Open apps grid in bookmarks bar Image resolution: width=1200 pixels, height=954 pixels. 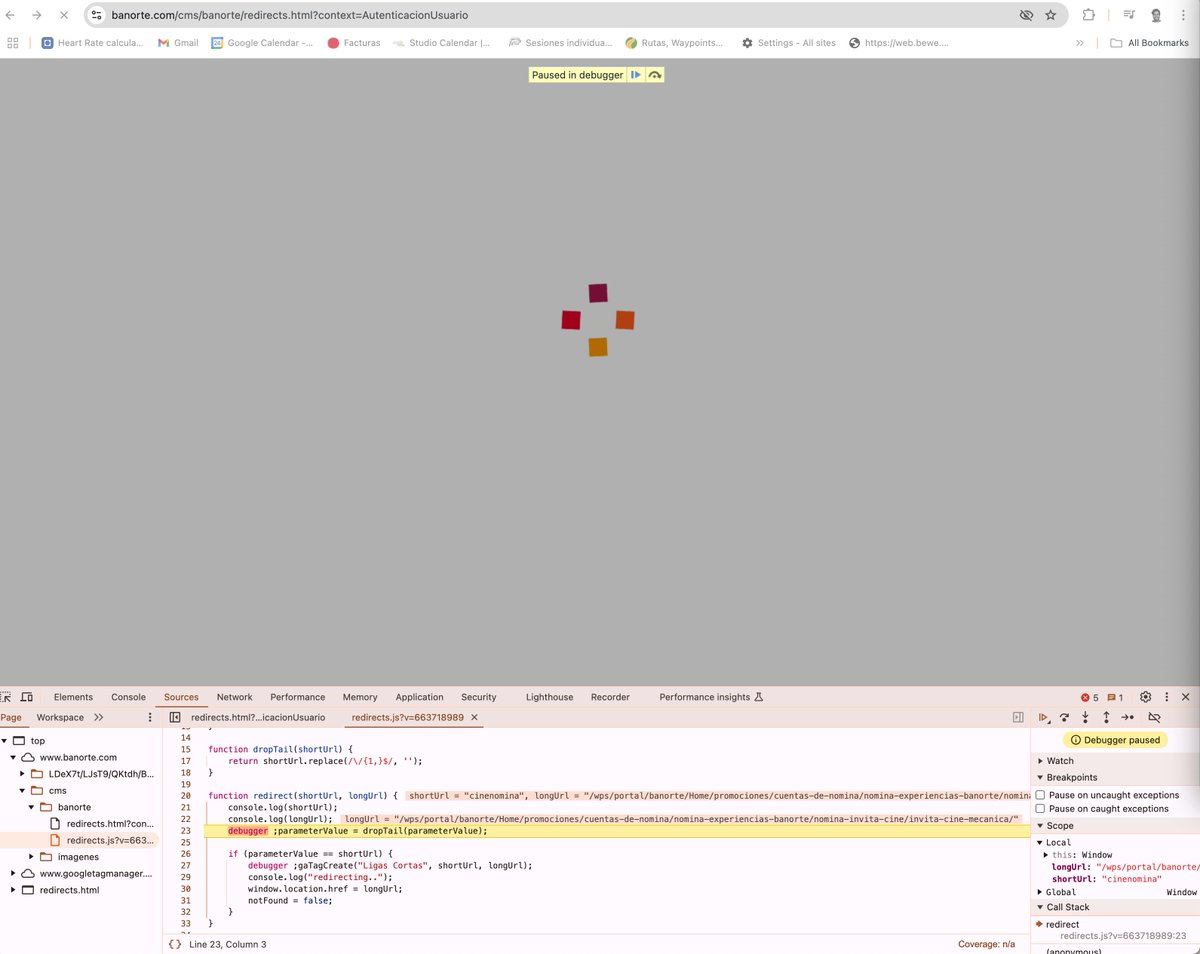coord(13,43)
